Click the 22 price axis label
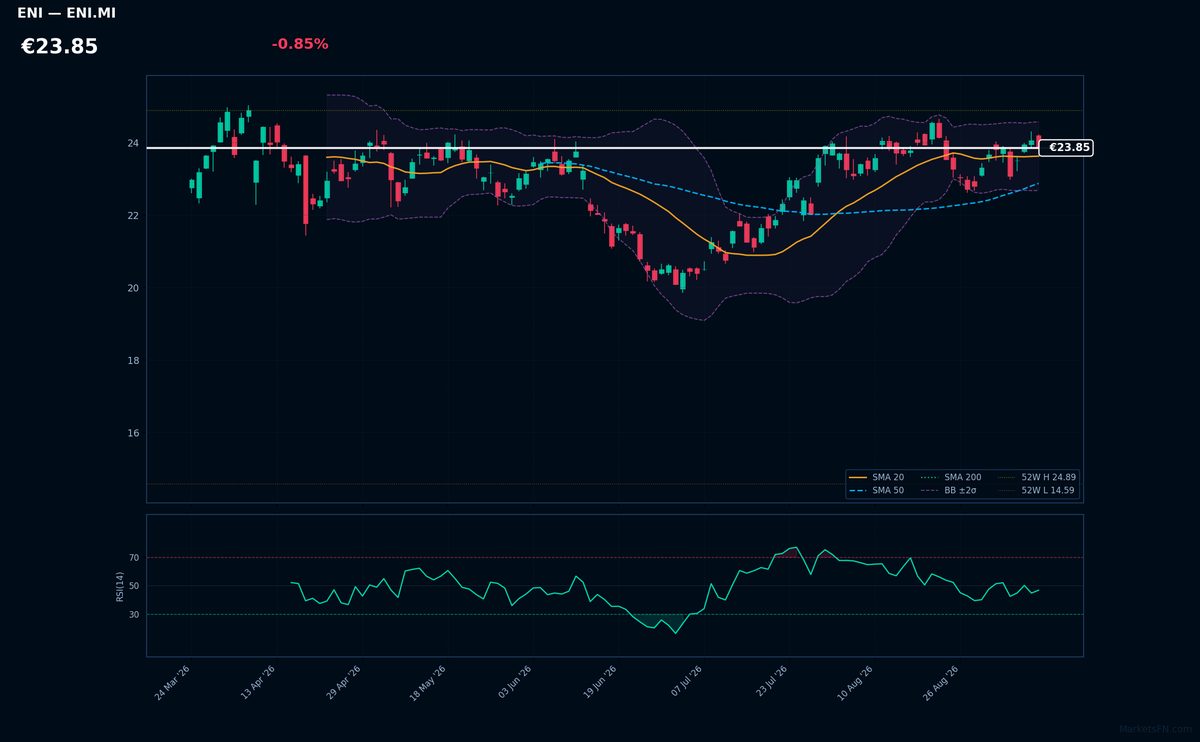 [133, 216]
